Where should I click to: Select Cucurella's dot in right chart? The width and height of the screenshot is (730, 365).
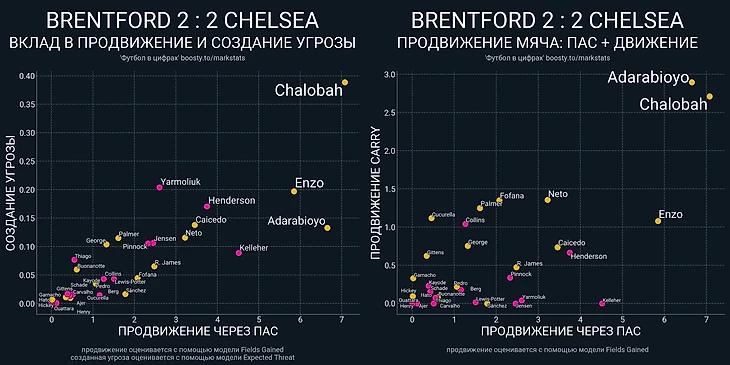[x=431, y=218]
